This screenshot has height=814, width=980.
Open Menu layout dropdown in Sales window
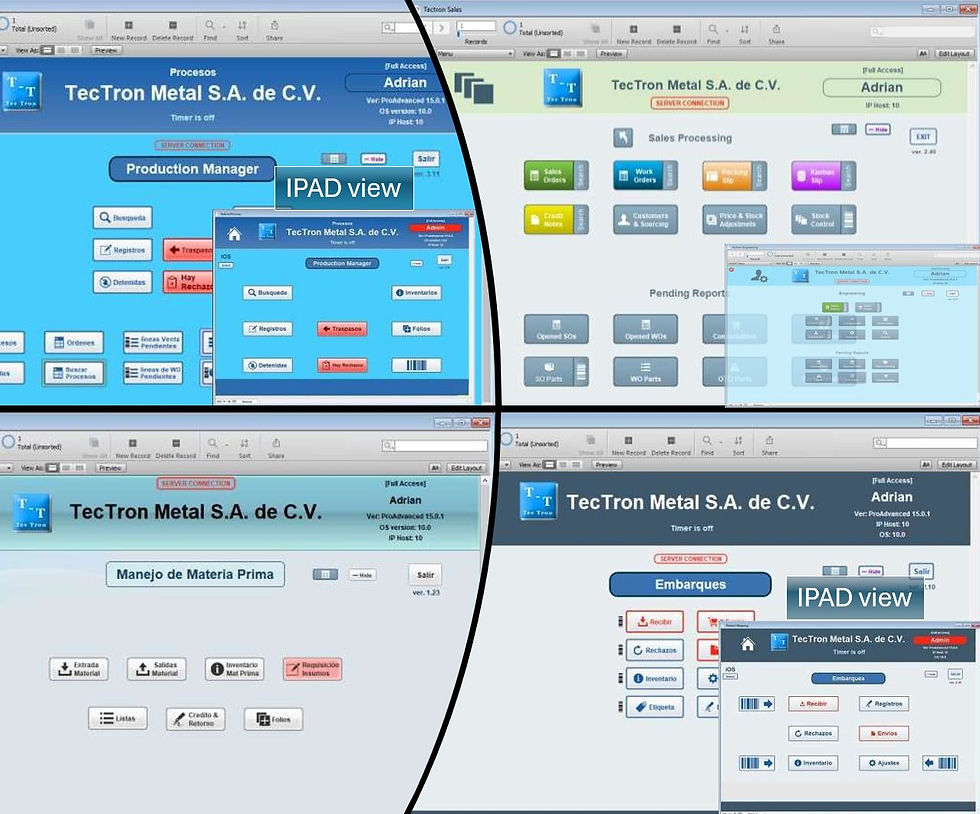point(475,54)
